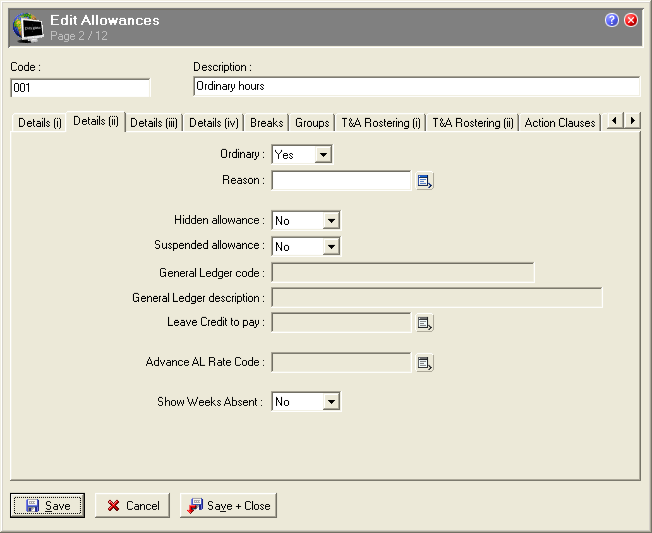Open the Reason lookup browse icon
Viewport: 652px width, 533px height.
pyautogui.click(x=424, y=181)
